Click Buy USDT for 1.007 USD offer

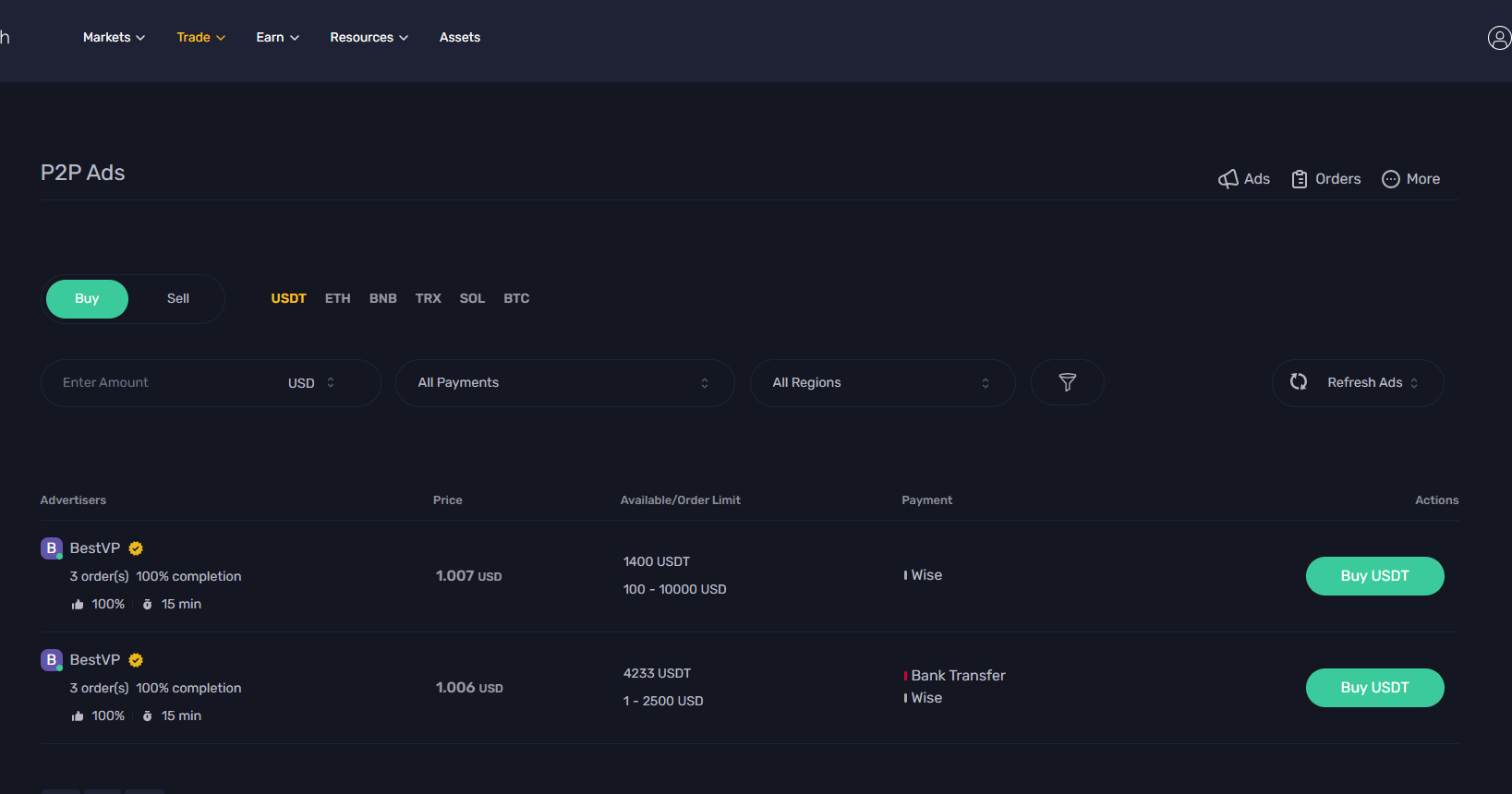1374,576
